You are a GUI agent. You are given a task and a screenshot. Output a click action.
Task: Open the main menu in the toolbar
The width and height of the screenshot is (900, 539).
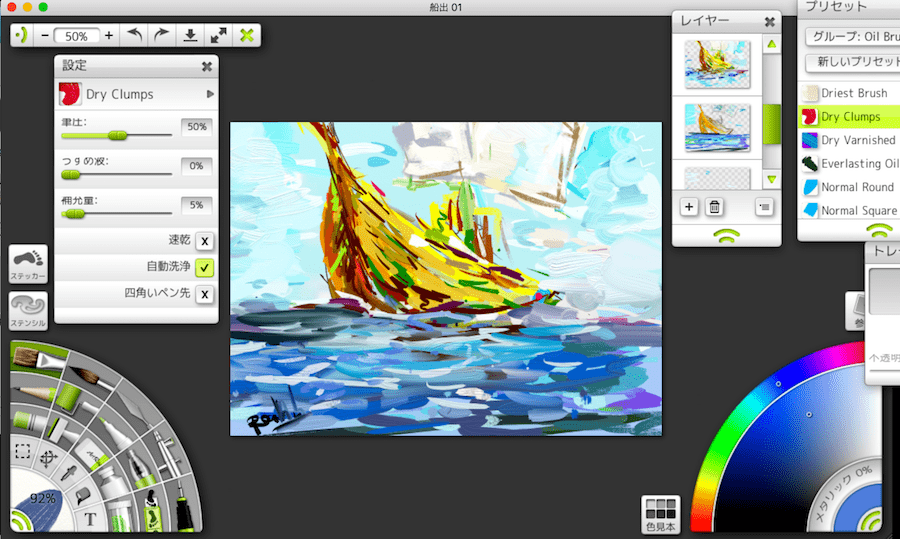(22, 36)
